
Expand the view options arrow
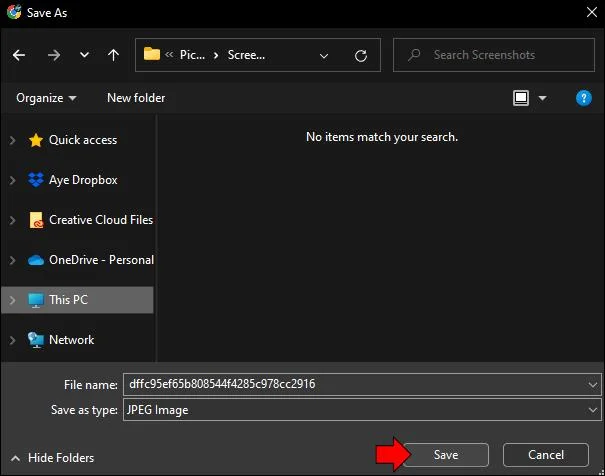point(542,98)
